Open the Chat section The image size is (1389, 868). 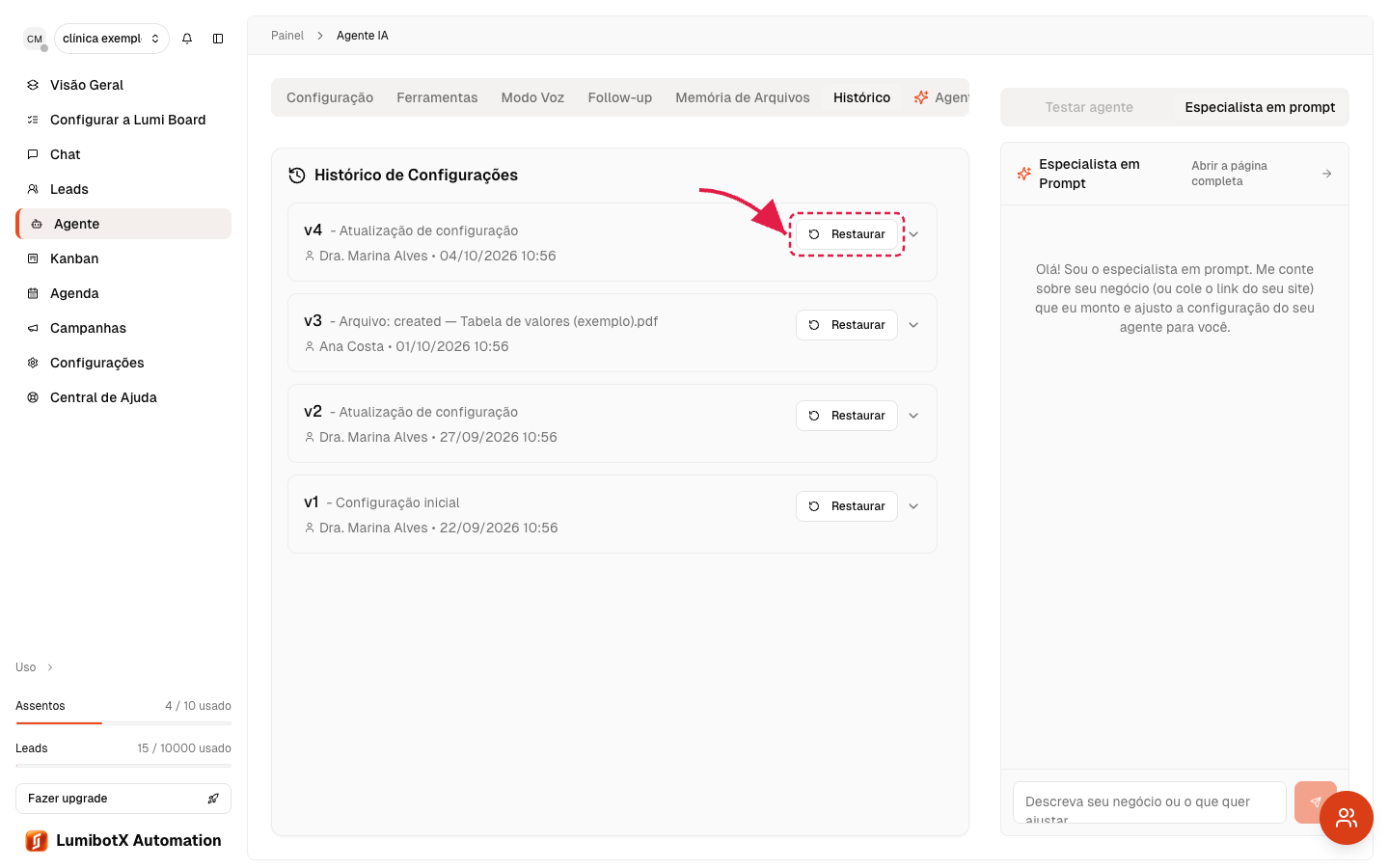point(123,154)
